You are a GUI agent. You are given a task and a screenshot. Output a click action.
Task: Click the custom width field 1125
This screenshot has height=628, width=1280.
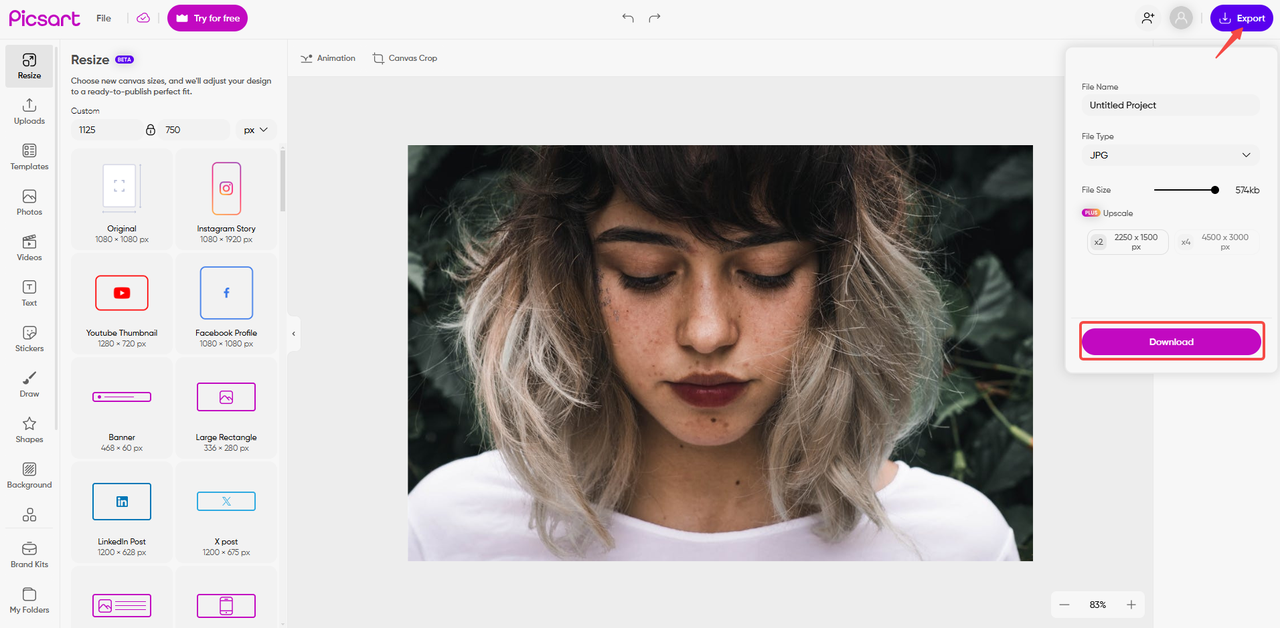106,130
